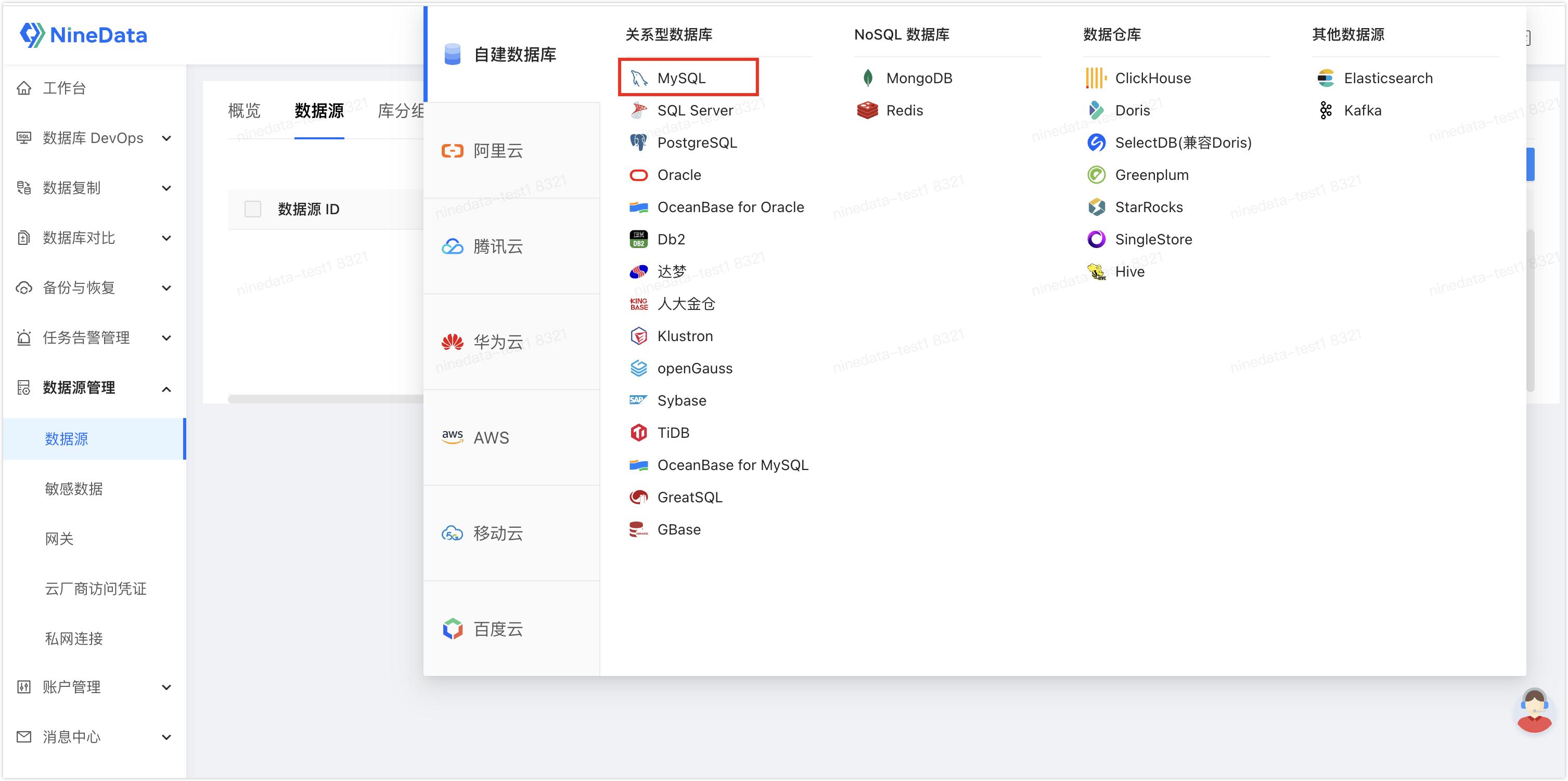Image resolution: width=1568 pixels, height=781 pixels.
Task: Click the horizontal table scrollbar
Action: click(x=326, y=399)
